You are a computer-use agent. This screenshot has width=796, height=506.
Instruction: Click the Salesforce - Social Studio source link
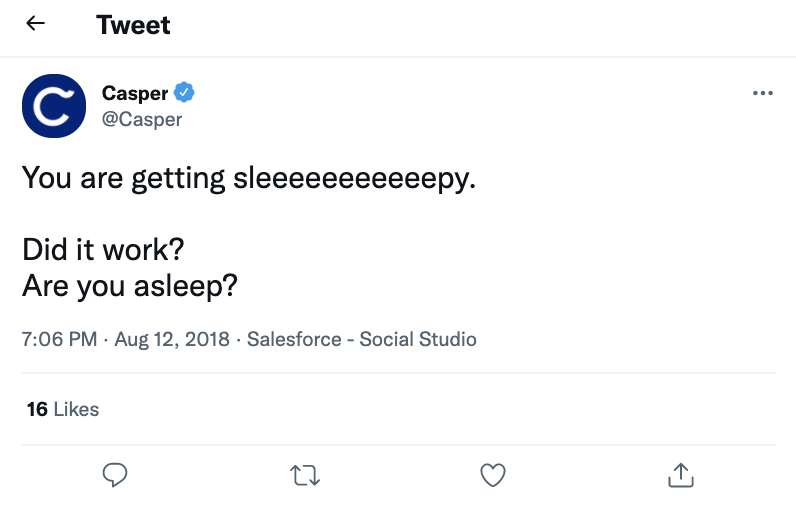tap(362, 339)
